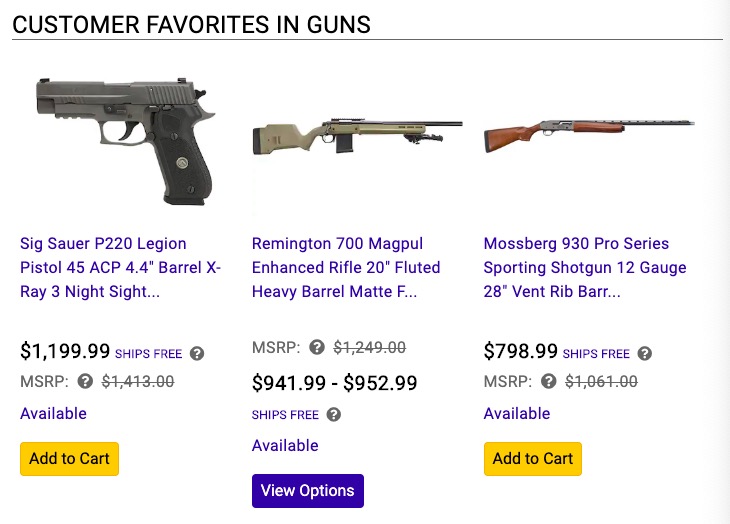Click help icon next to Remington MSRP
The height and width of the screenshot is (524, 730).
coord(317,348)
